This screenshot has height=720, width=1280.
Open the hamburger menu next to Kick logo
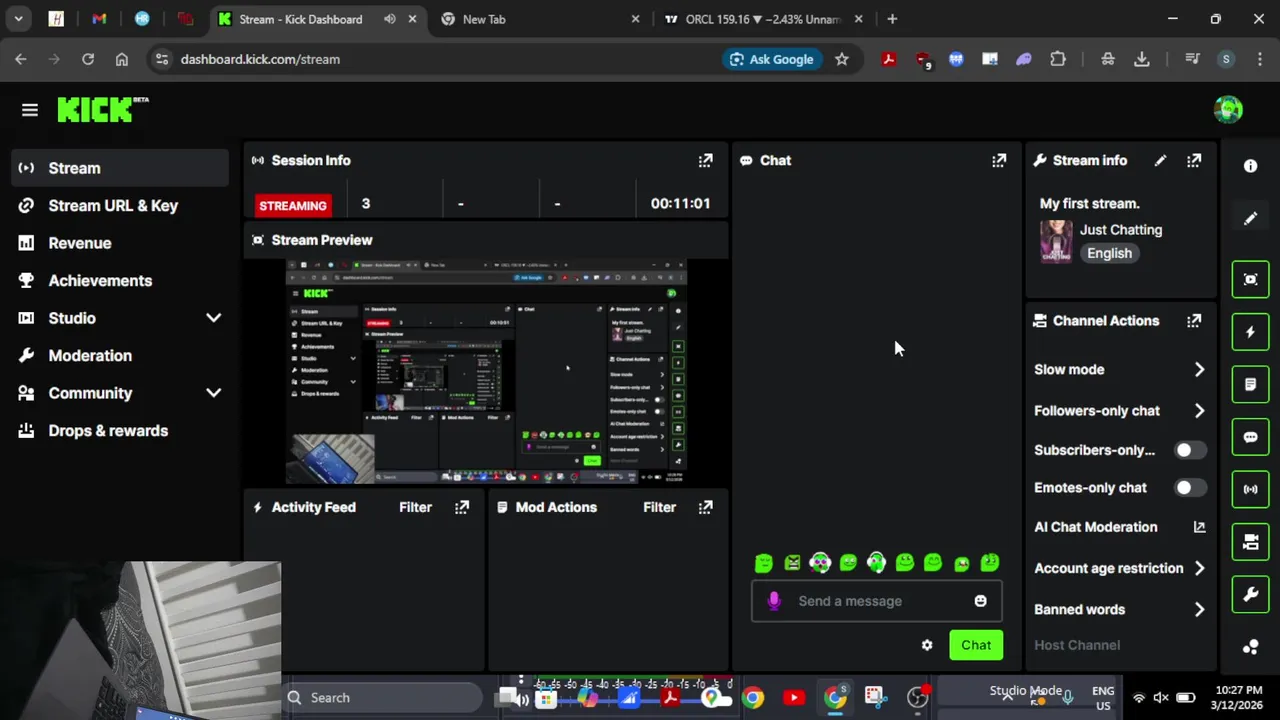(29, 110)
